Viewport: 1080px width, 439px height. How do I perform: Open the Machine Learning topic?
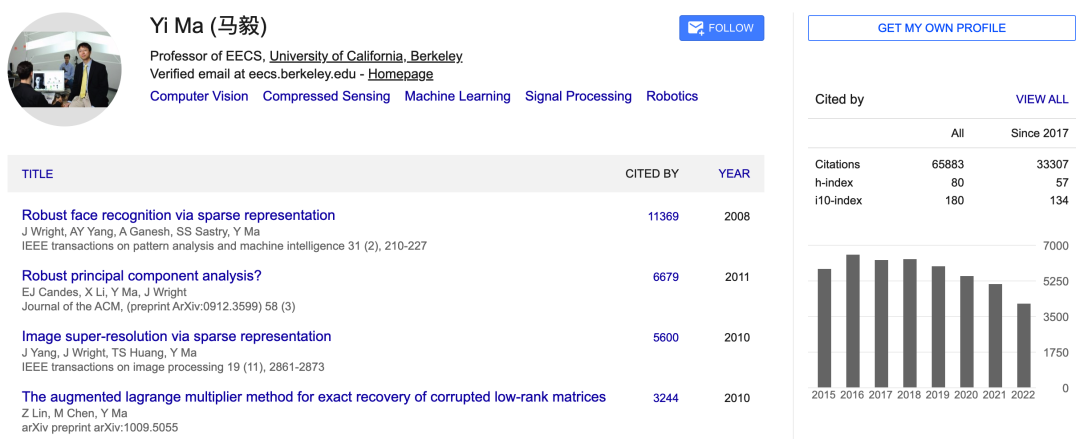tap(457, 96)
